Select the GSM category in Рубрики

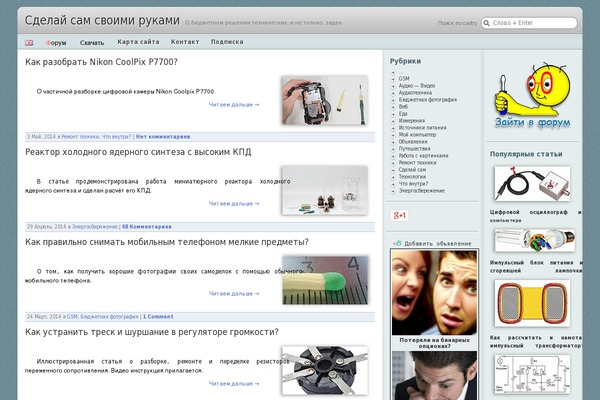click(404, 78)
